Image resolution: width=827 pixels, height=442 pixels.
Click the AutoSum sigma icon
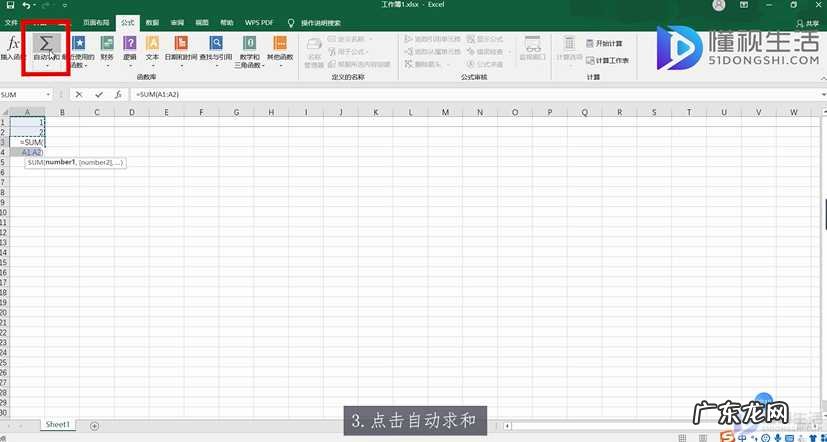(x=46, y=43)
